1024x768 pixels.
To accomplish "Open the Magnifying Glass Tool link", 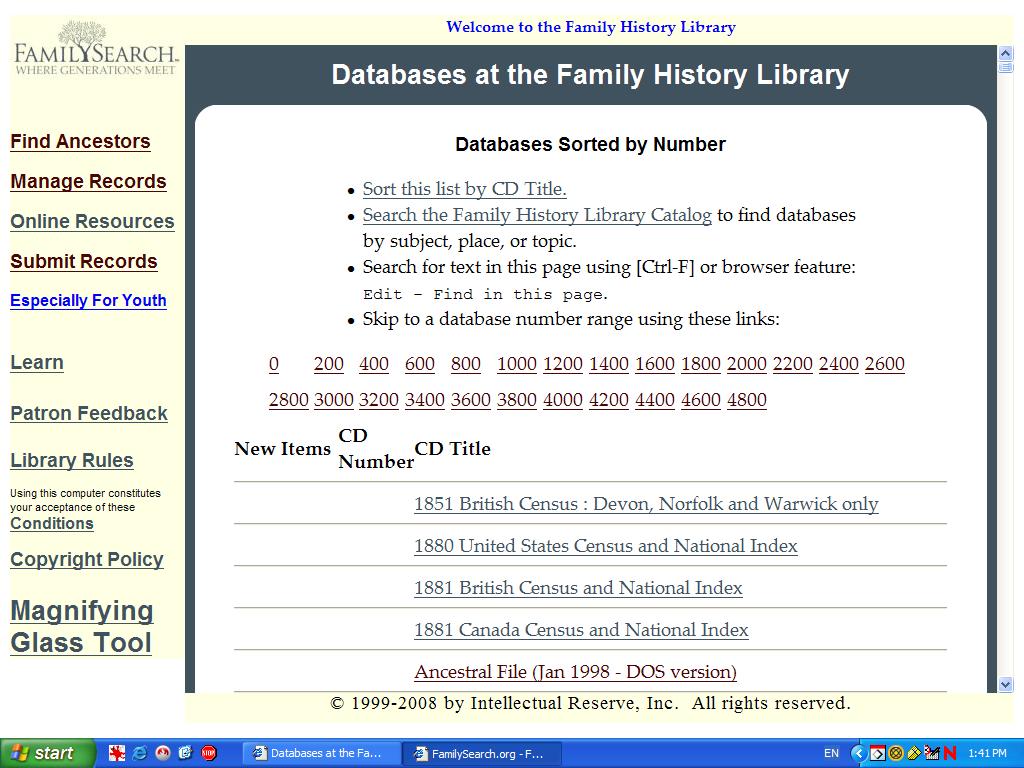I will point(82,626).
